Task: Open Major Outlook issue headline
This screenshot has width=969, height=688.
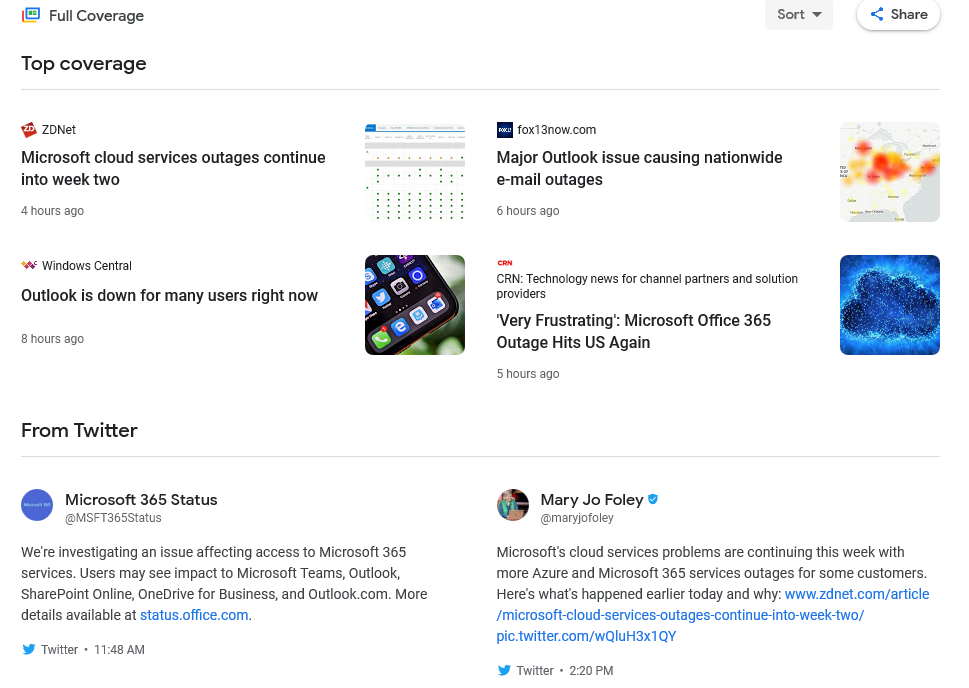Action: click(x=639, y=169)
